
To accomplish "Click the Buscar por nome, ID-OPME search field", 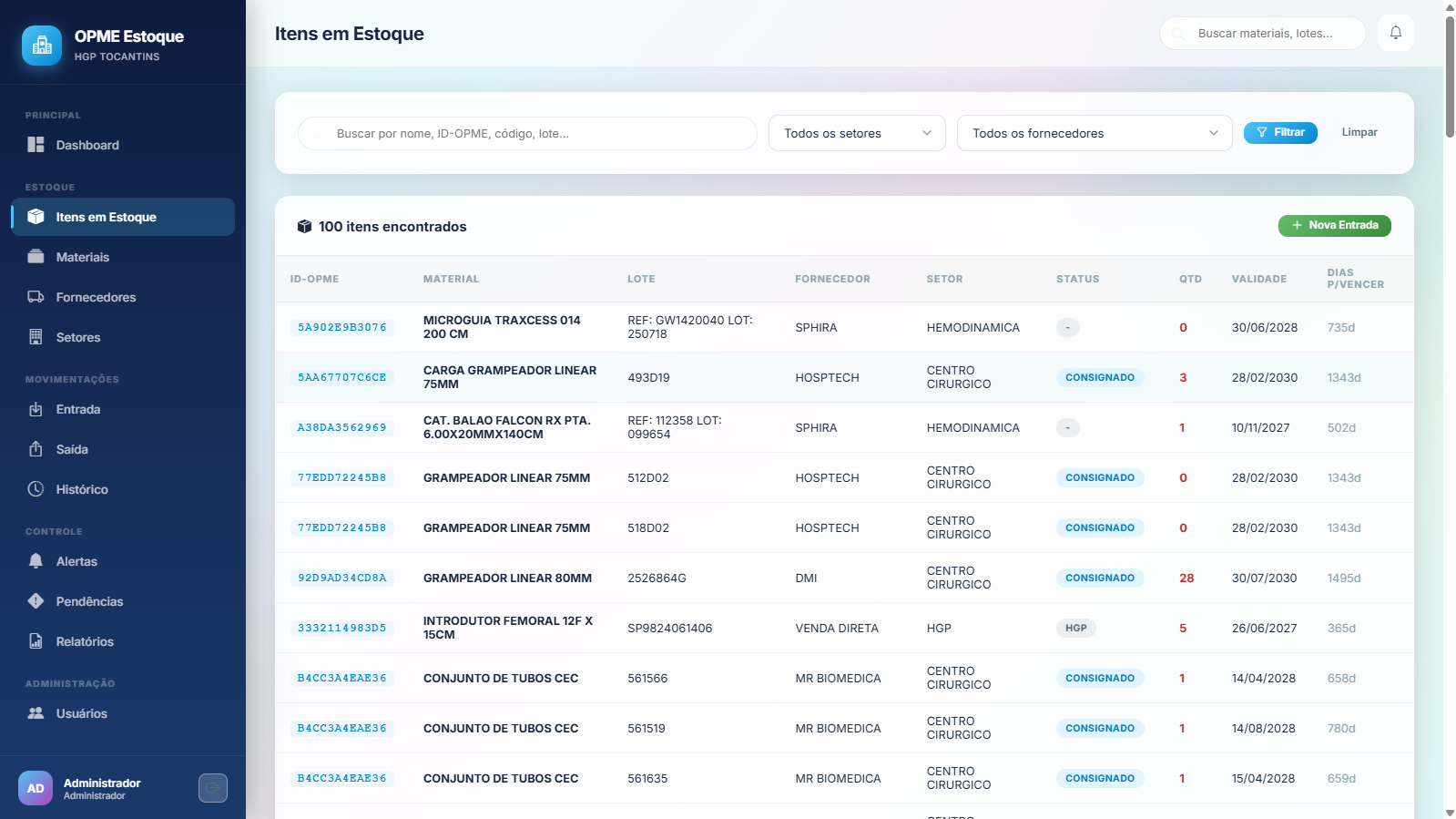I will [527, 133].
